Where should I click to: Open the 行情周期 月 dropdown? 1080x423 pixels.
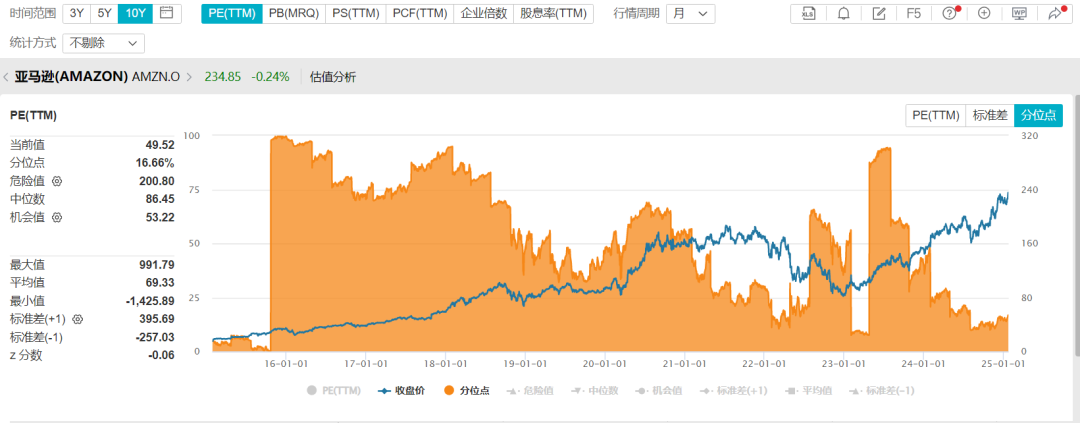(692, 14)
